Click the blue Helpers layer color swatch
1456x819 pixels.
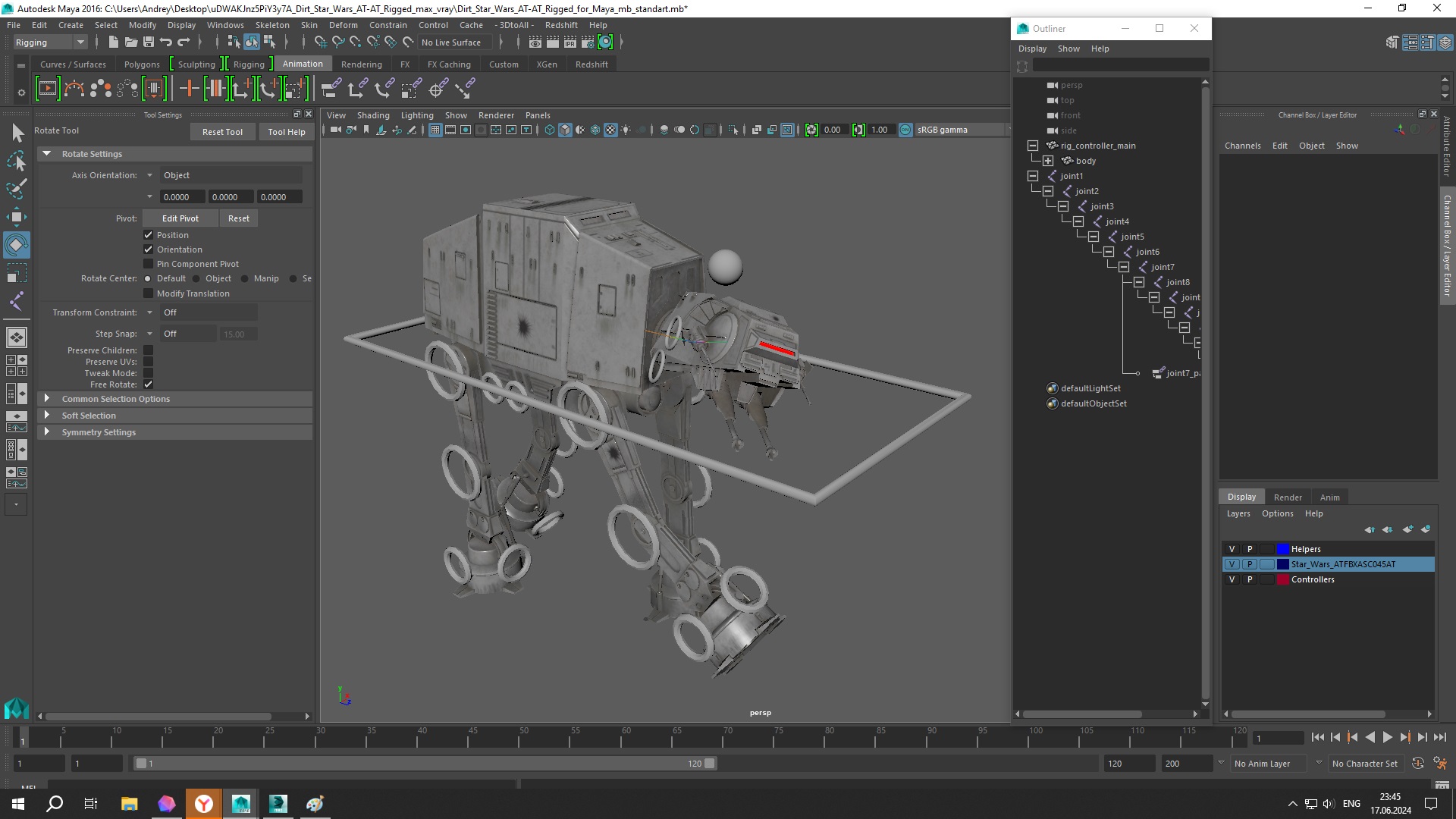[1283, 549]
